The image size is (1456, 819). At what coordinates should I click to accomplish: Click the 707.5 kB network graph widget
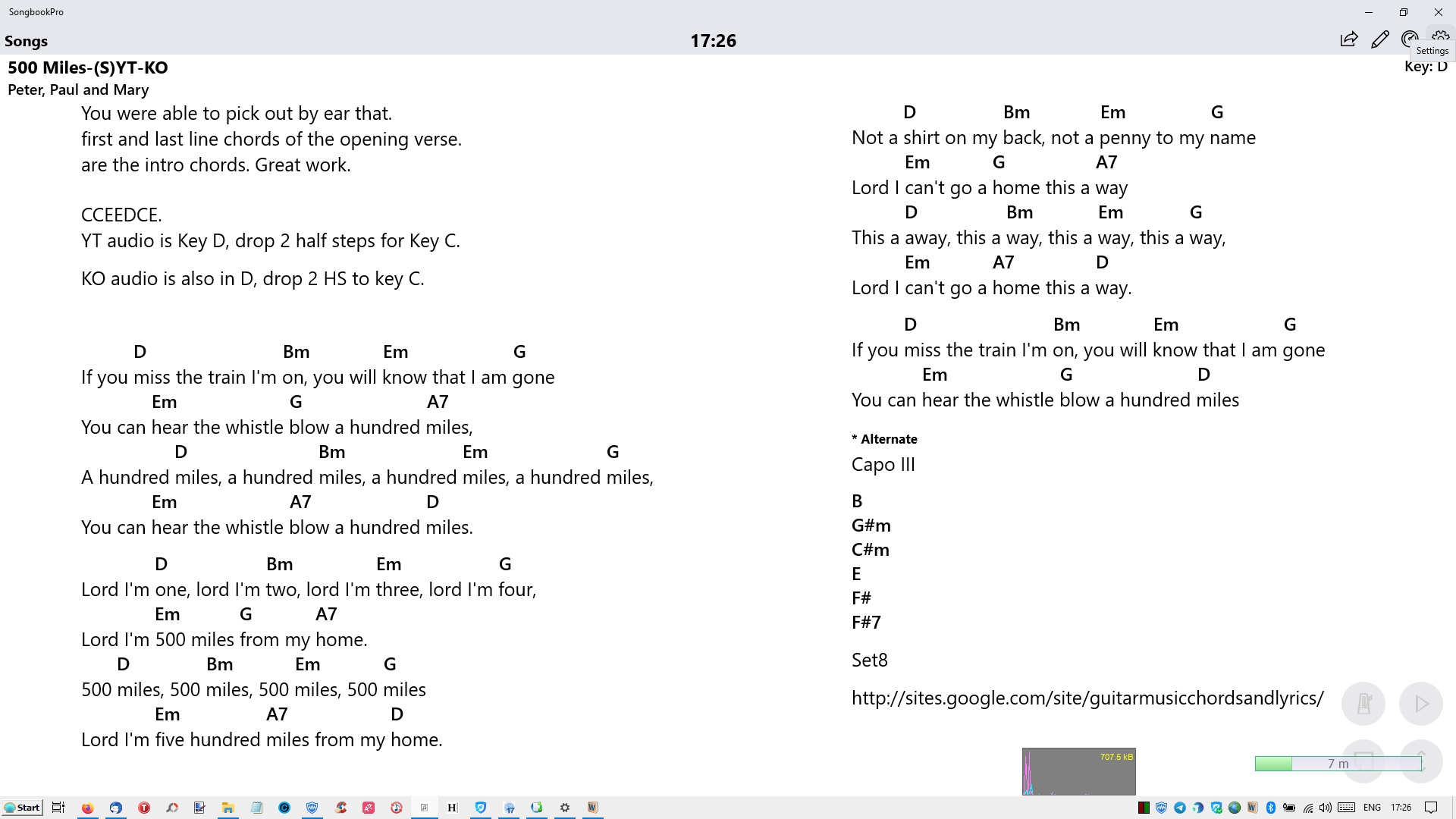(x=1079, y=771)
